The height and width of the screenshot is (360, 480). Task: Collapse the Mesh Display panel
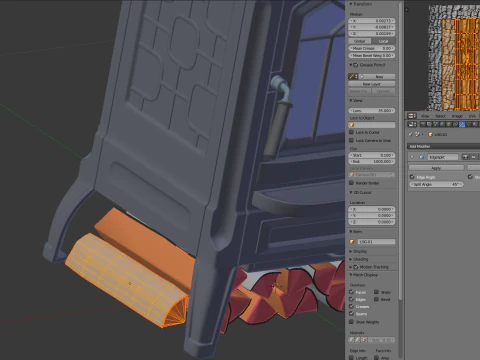tap(364, 275)
